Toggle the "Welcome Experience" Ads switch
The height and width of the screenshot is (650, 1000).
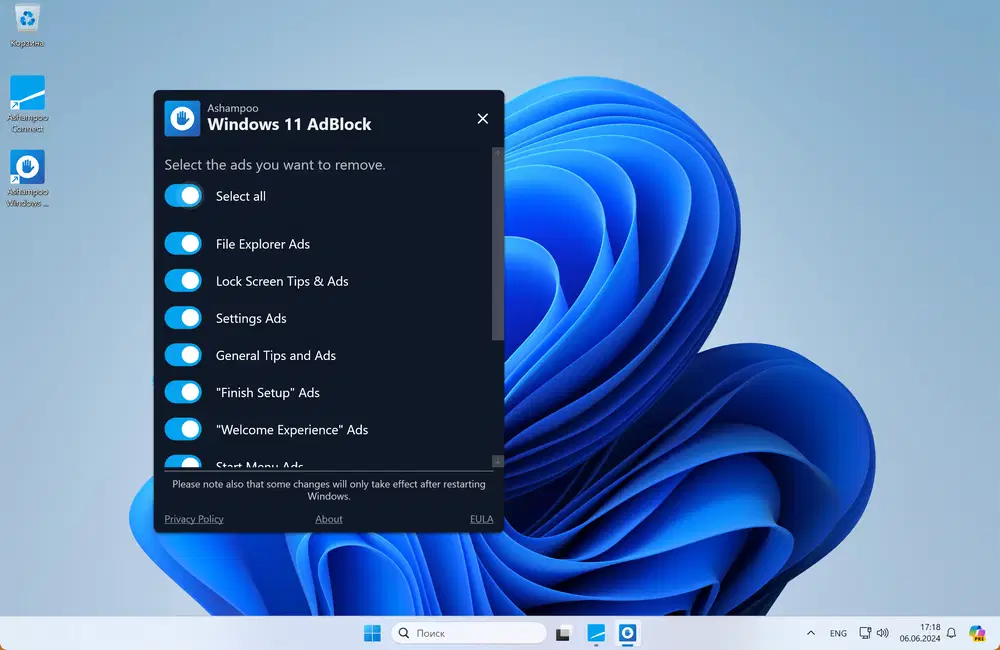tap(184, 429)
